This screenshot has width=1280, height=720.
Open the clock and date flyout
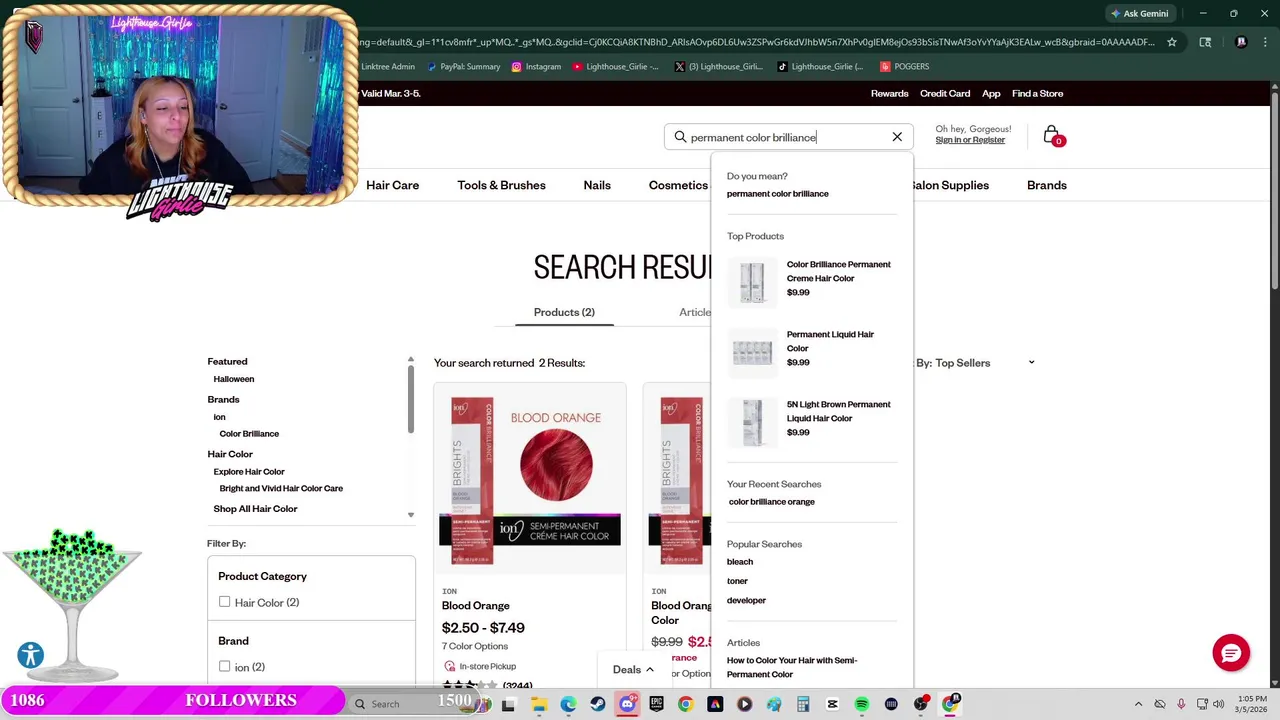(x=1252, y=704)
